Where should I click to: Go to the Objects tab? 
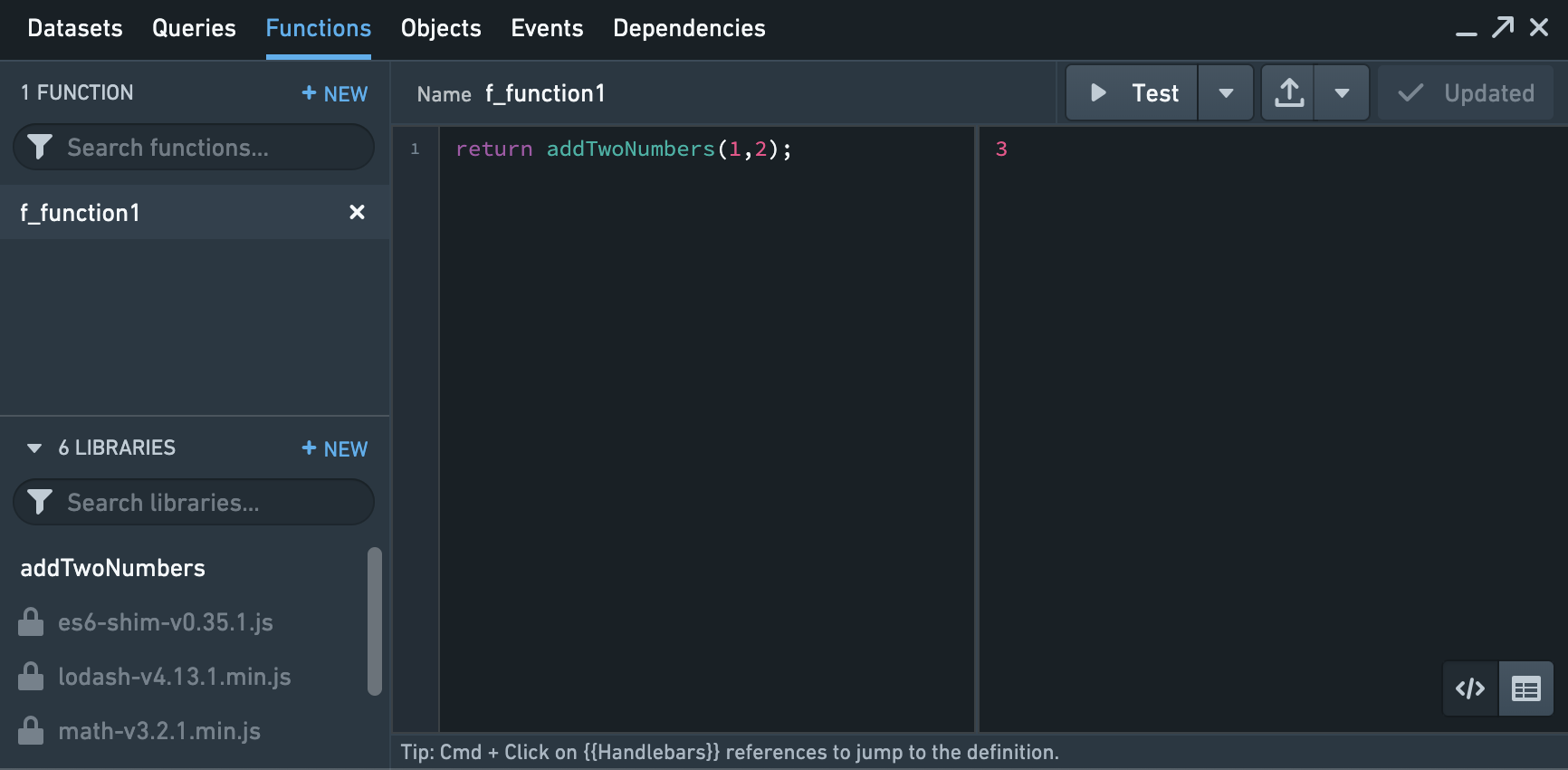(441, 28)
